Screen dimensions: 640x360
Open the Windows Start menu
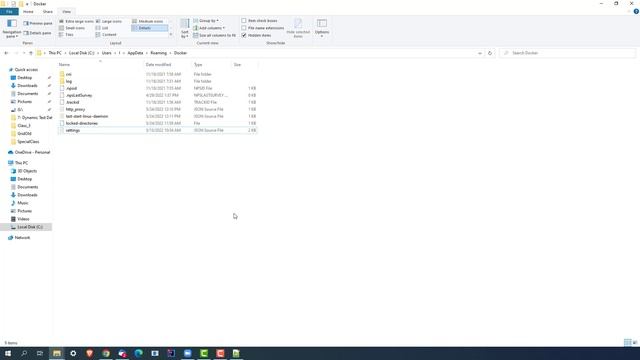8,353
